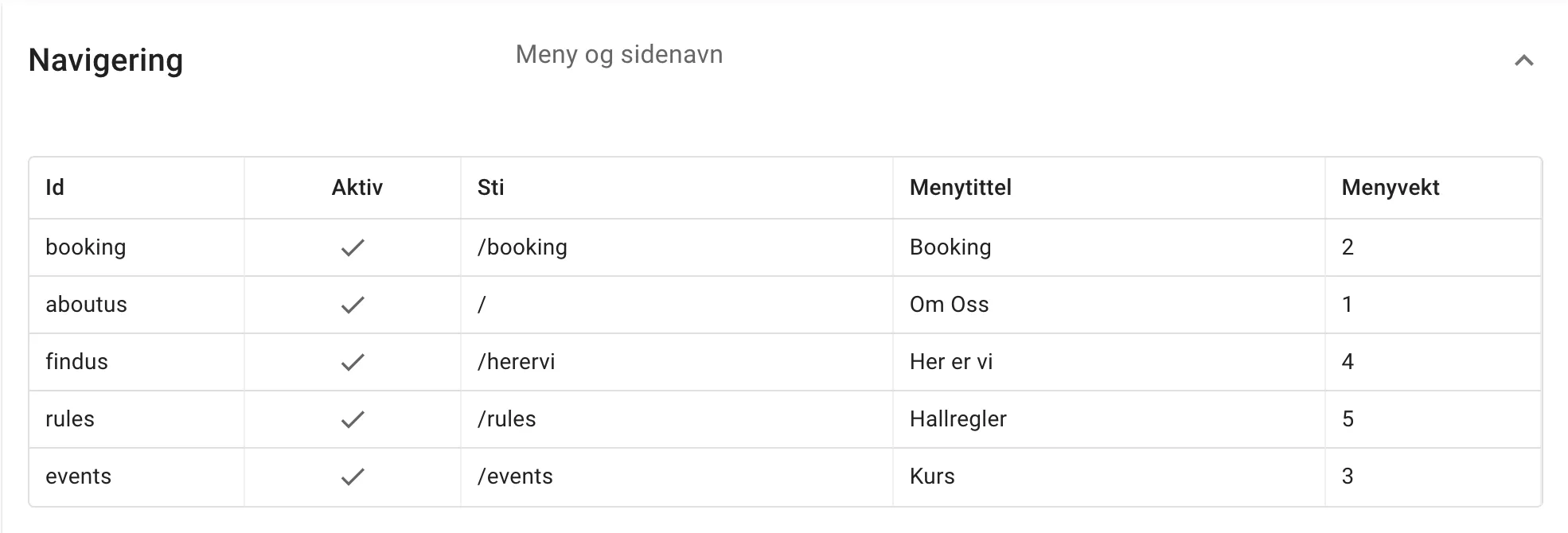Select the Om Oss menu title cell

pos(949,305)
